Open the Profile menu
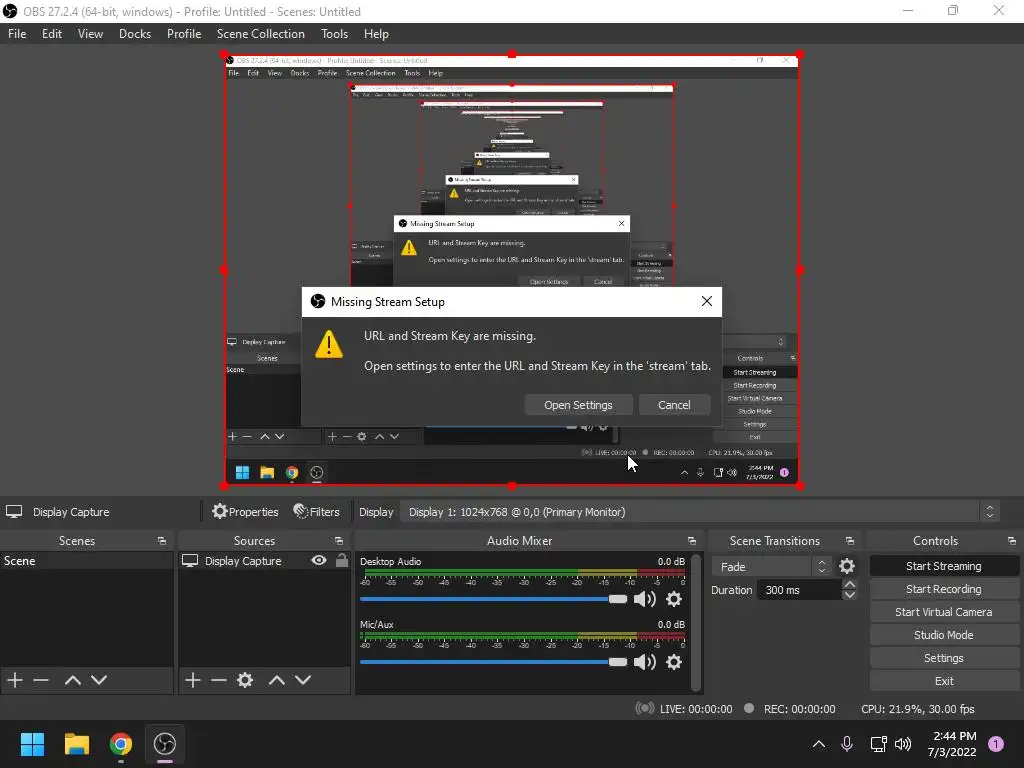1024x768 pixels. point(184,34)
